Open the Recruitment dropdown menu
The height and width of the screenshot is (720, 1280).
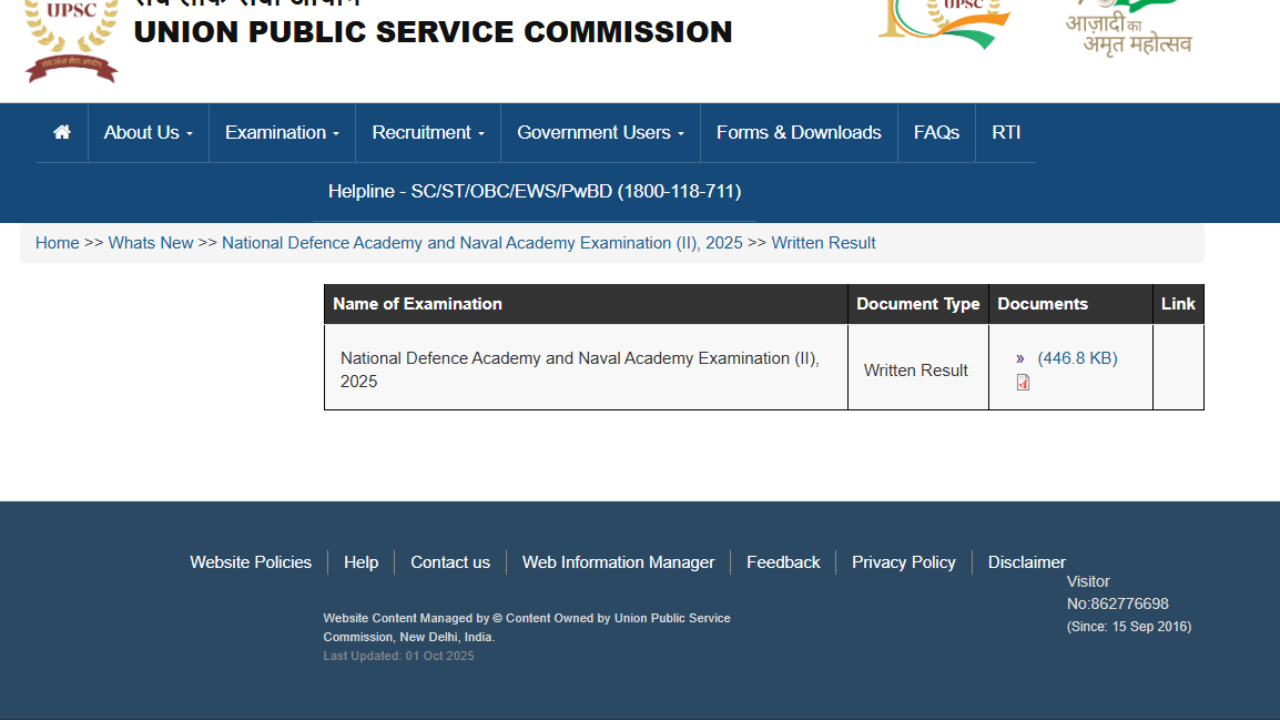[x=428, y=132]
